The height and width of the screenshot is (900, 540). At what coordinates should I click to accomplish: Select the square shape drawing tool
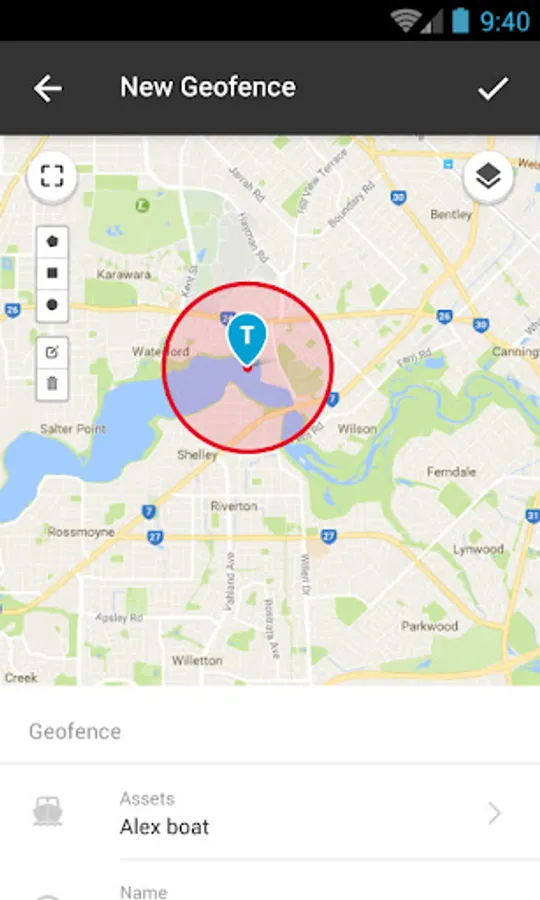pos(52,273)
